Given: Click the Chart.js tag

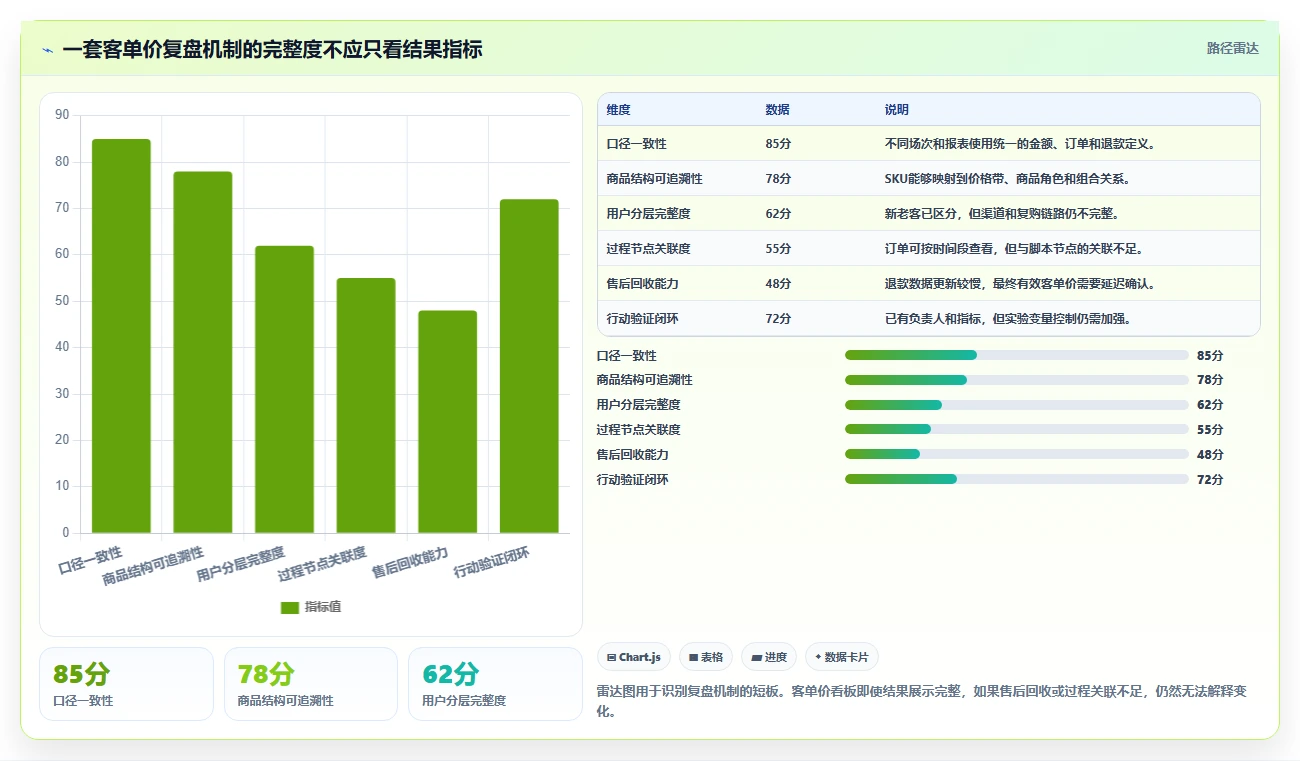Looking at the screenshot, I should (x=634, y=657).
